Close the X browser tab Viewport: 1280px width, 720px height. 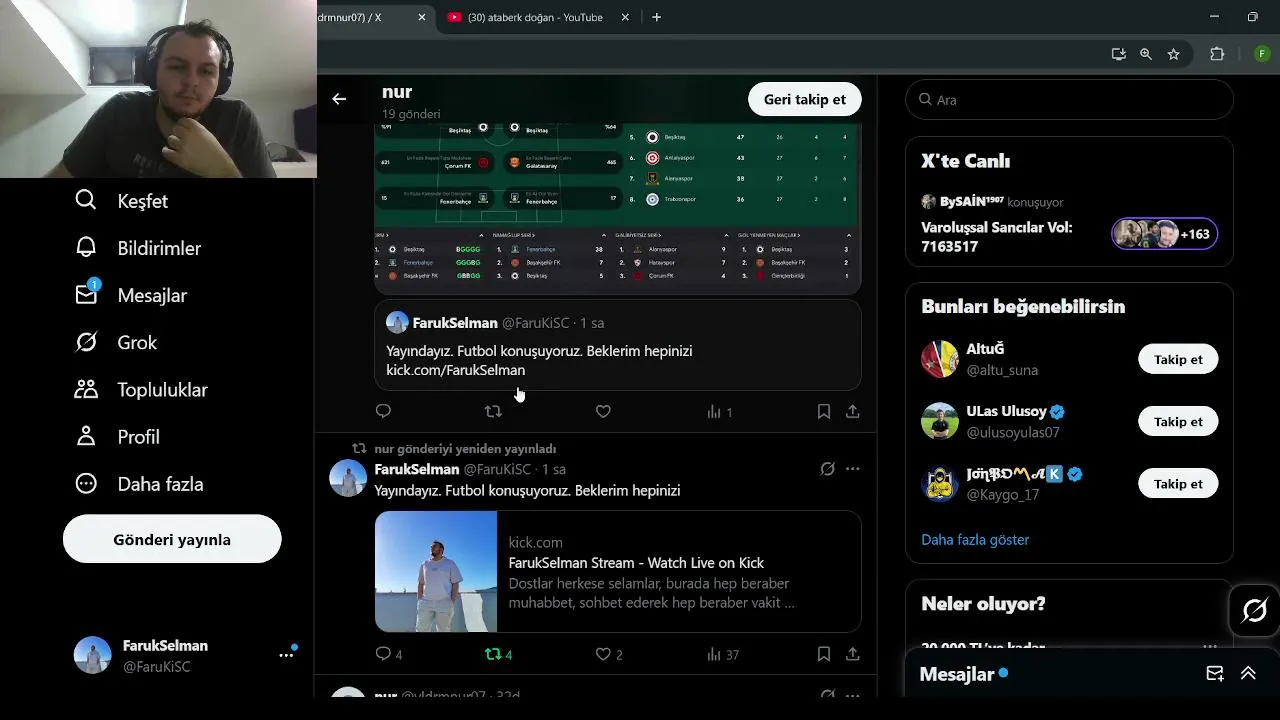pos(422,17)
